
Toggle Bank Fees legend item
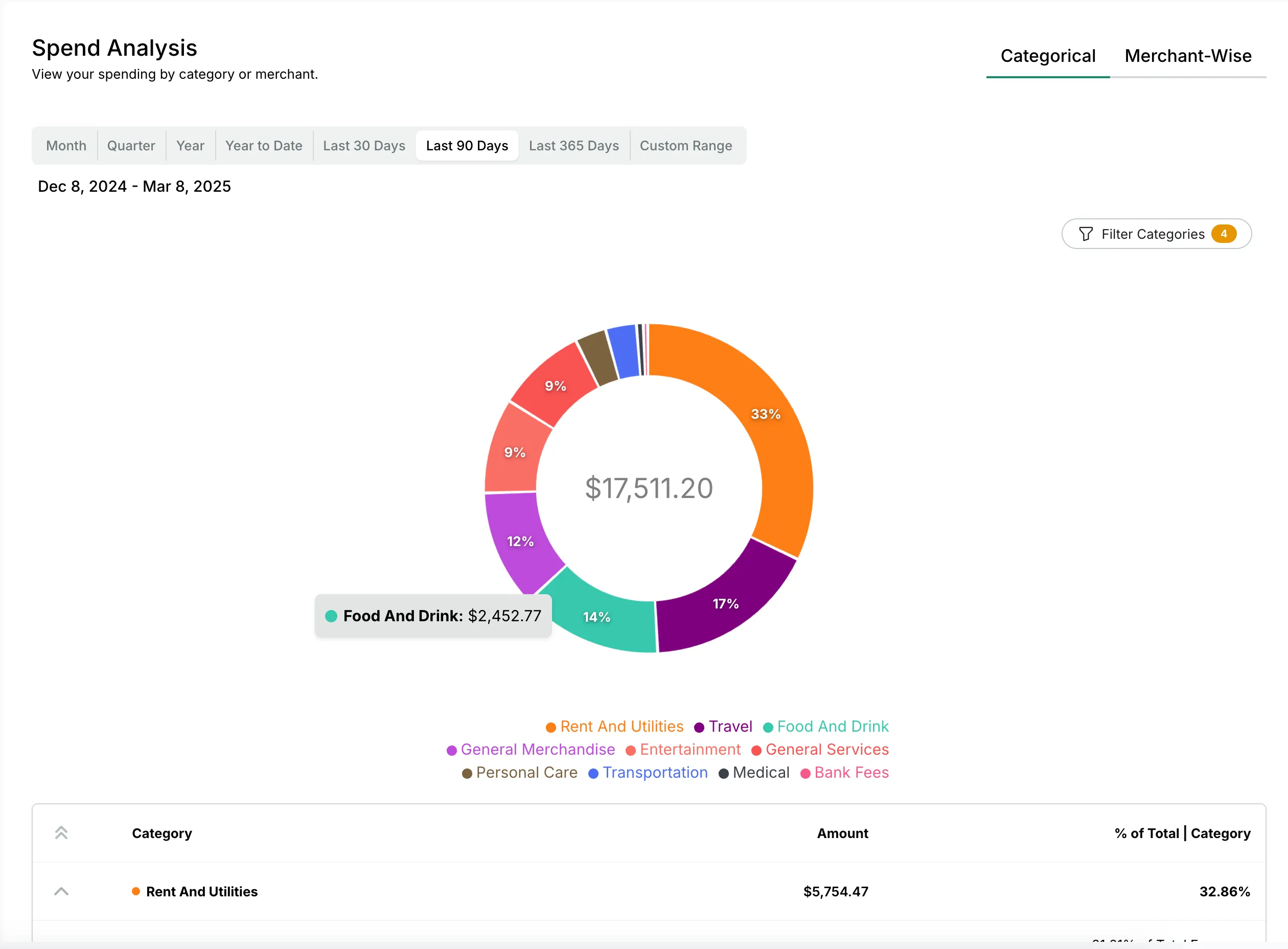844,772
